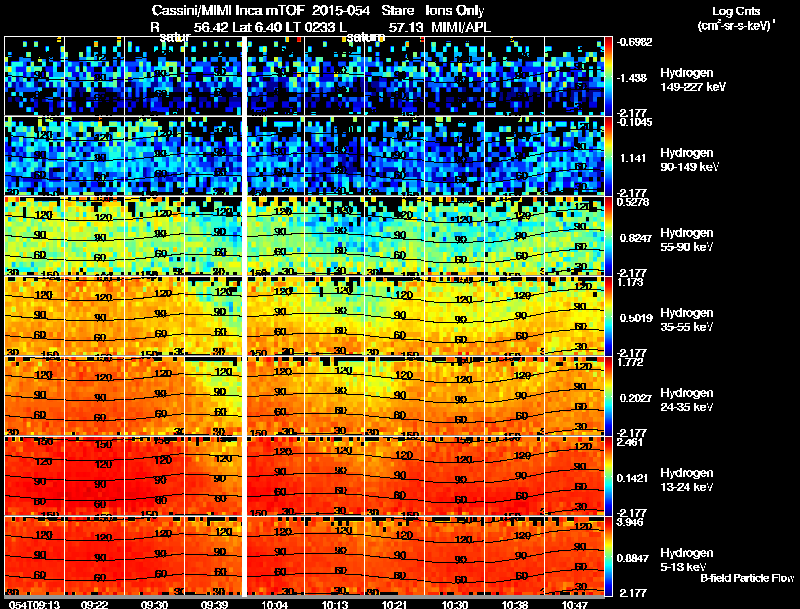
Task: Click the 'Hydrogen 90-149 keV' label
Action: point(689,160)
